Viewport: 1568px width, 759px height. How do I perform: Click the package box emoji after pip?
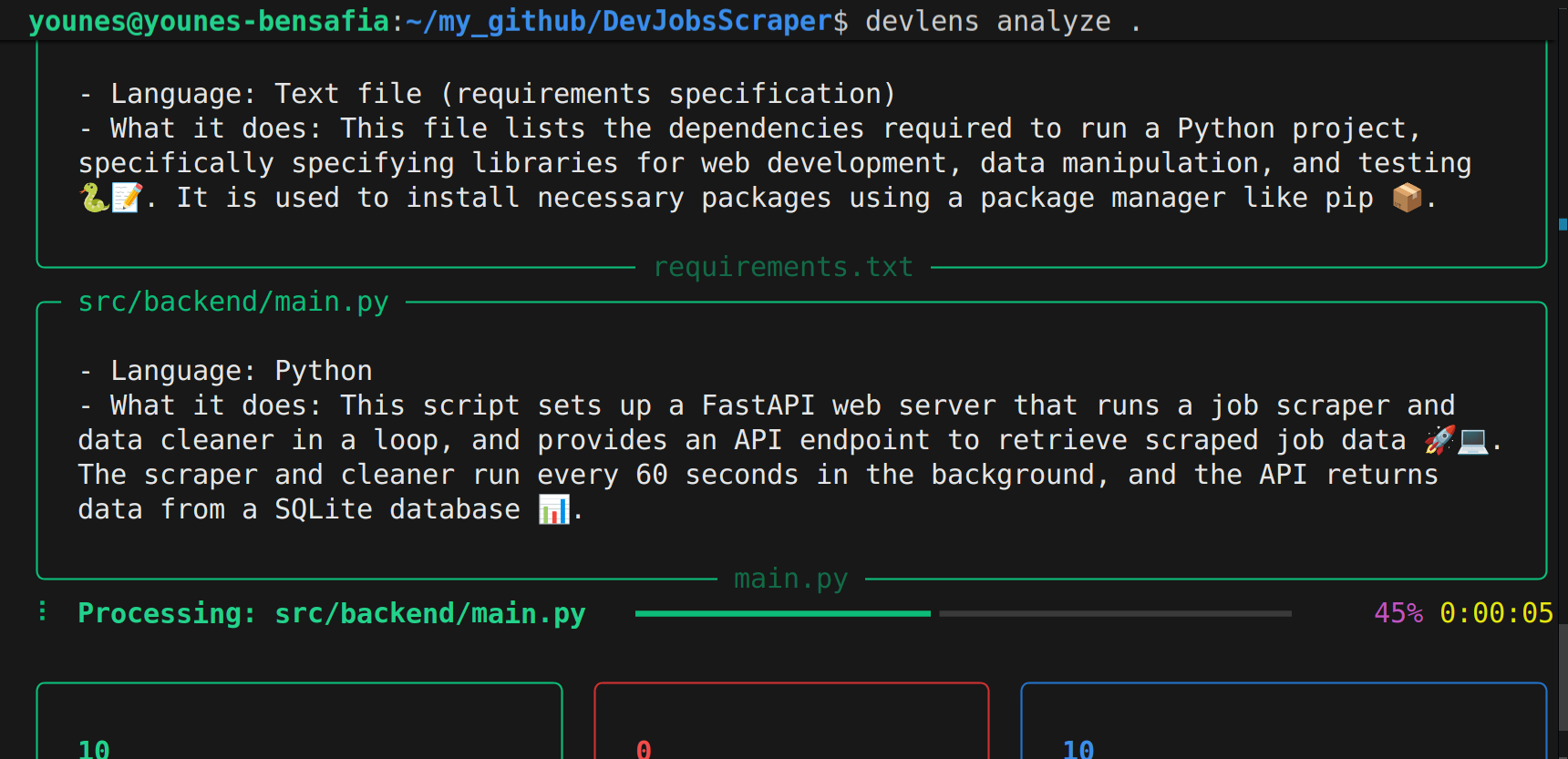pyautogui.click(x=1407, y=198)
